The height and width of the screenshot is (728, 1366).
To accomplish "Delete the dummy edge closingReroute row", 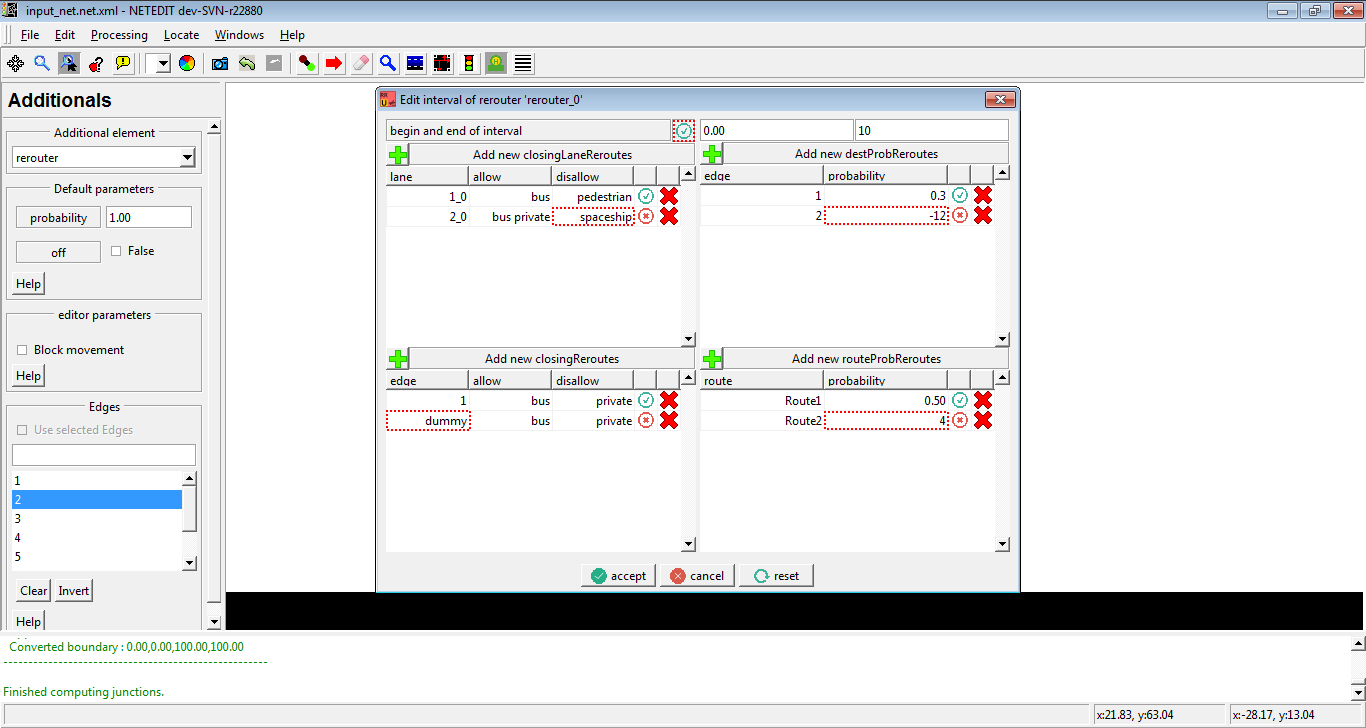I will tap(669, 421).
